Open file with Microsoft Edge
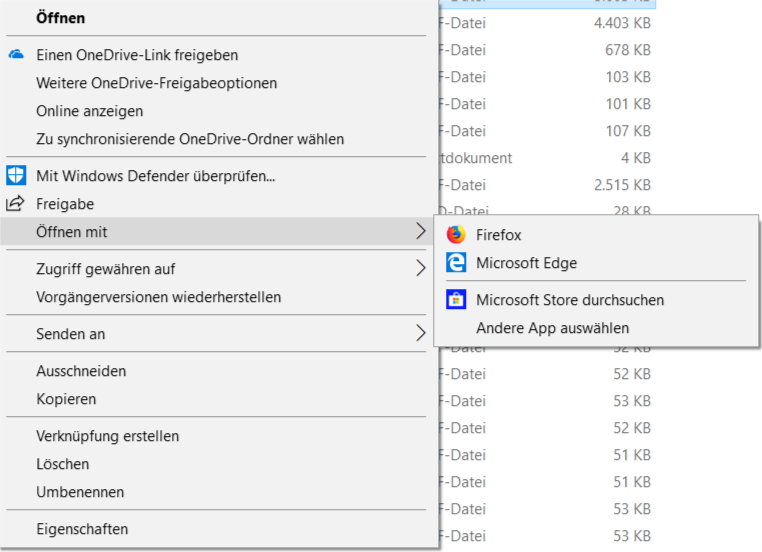The height and width of the screenshot is (552, 762). point(526,263)
